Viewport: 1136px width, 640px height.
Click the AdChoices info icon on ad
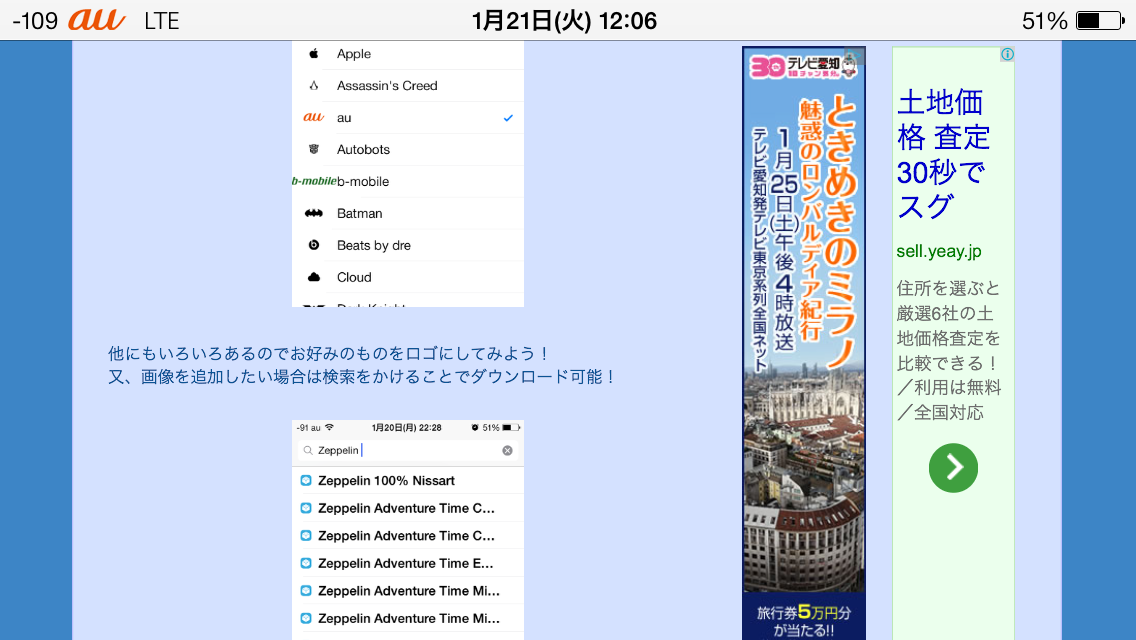click(x=1007, y=54)
